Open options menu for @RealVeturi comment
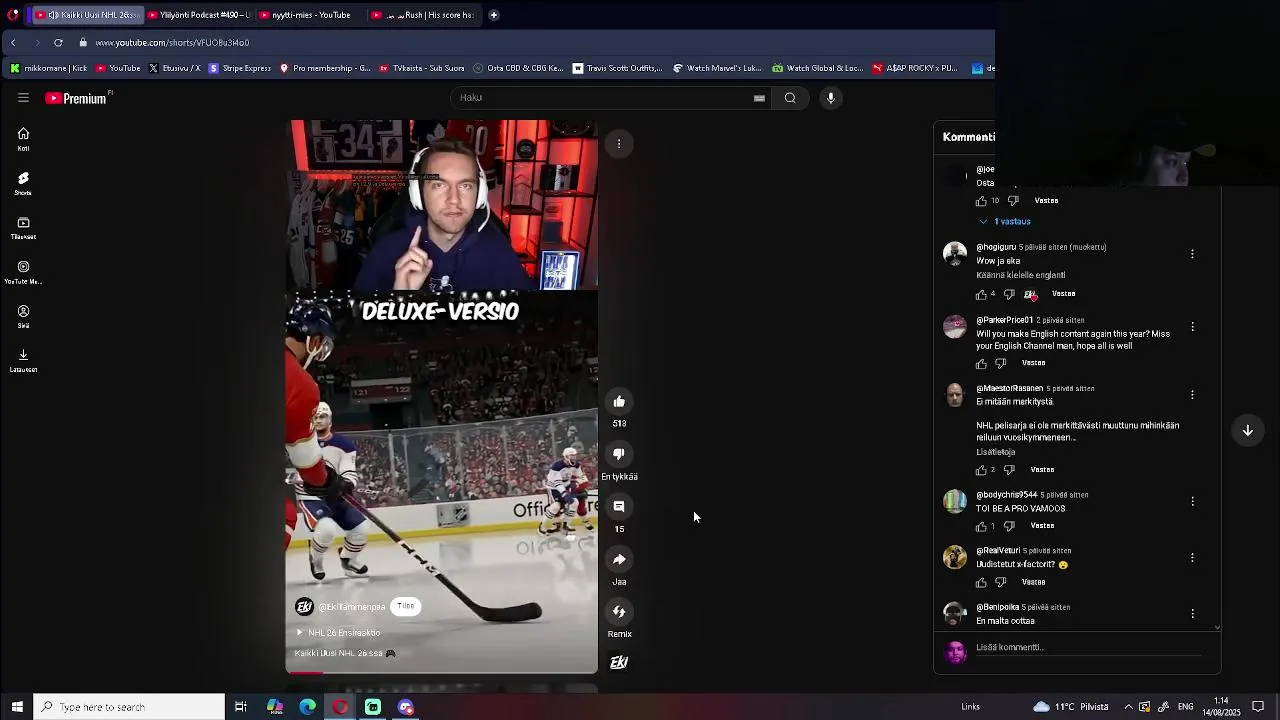1280x720 pixels. click(1192, 558)
